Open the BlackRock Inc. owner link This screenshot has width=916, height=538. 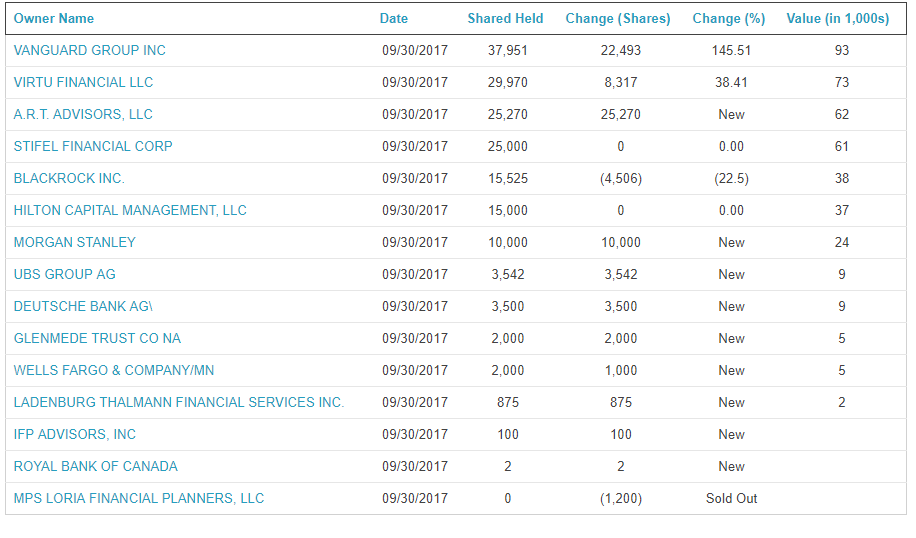[x=69, y=178]
